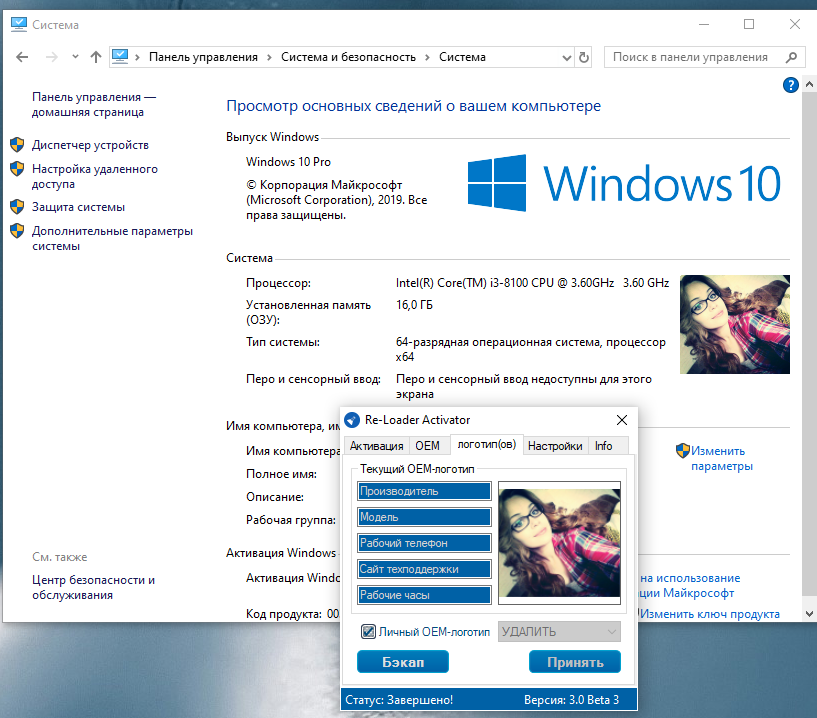Expand chevron after Система и безопасность
The image size is (817, 718).
(x=427, y=57)
